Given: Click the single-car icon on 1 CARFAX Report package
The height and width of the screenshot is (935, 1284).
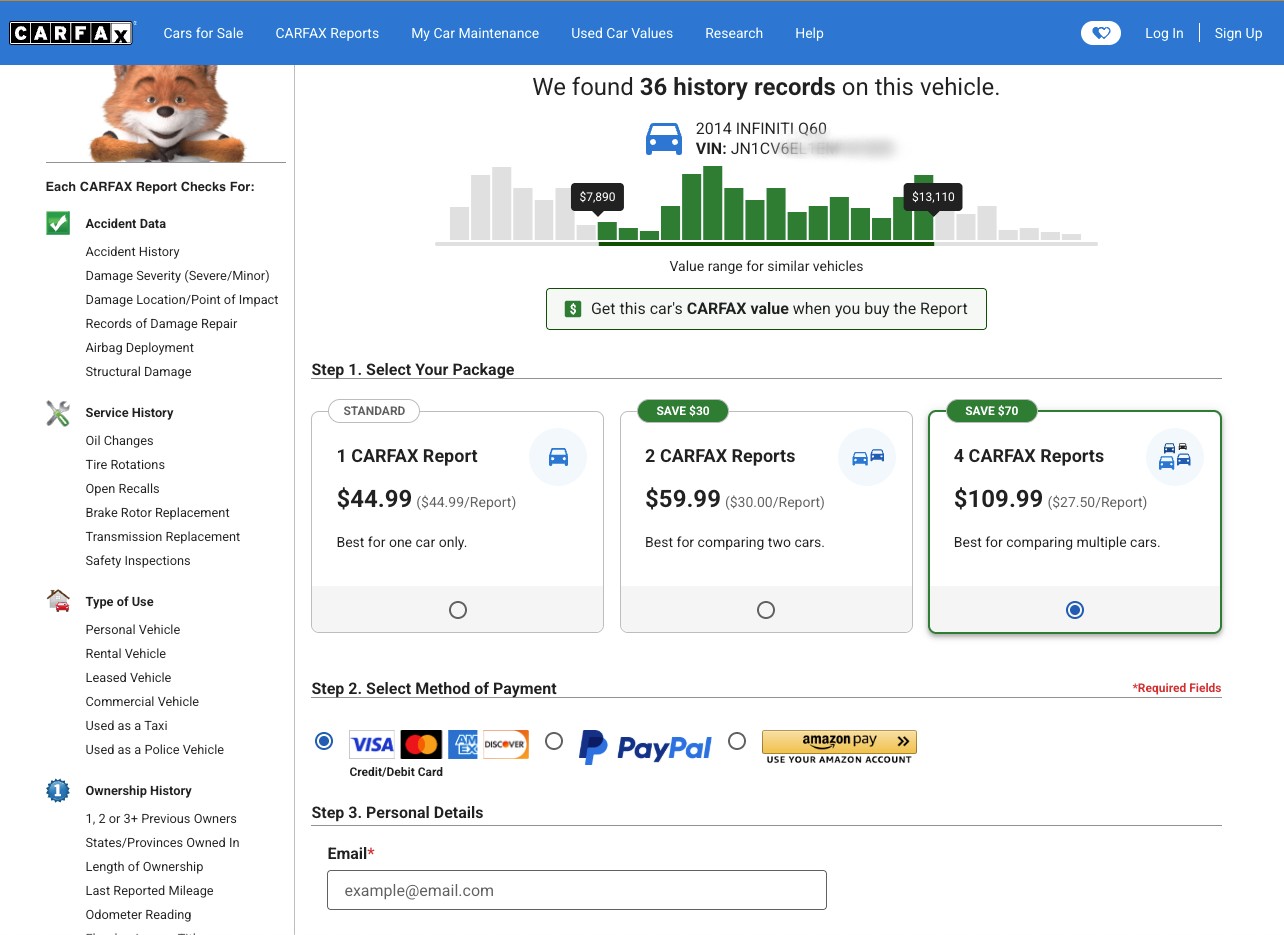Looking at the screenshot, I should (x=558, y=457).
